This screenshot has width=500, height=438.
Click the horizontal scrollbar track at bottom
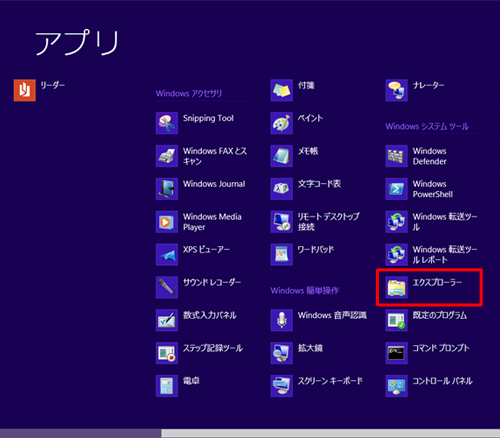point(331,433)
